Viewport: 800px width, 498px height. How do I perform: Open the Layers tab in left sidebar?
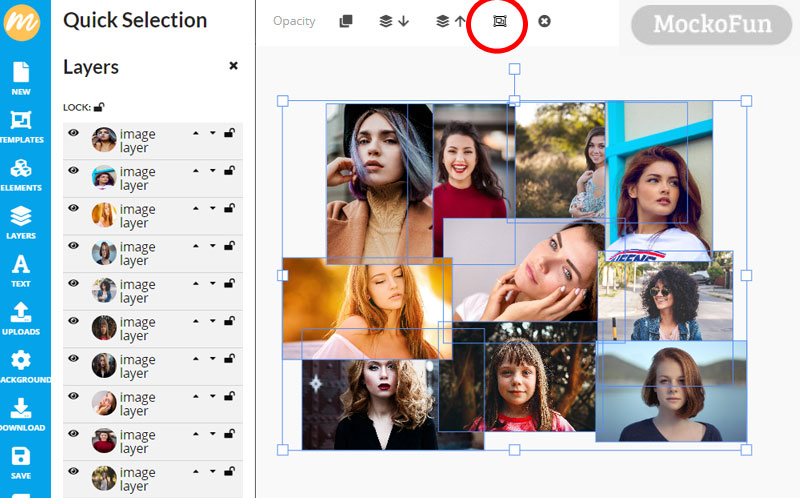tap(21, 223)
